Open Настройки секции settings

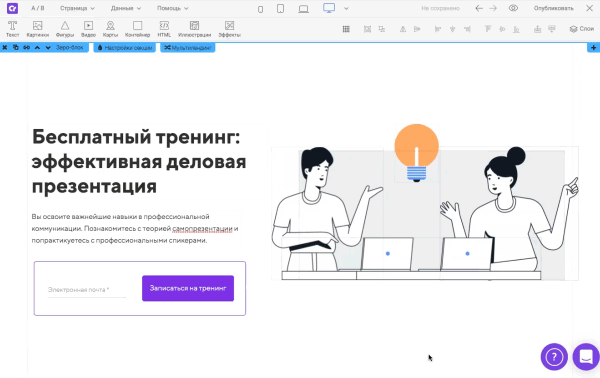125,47
